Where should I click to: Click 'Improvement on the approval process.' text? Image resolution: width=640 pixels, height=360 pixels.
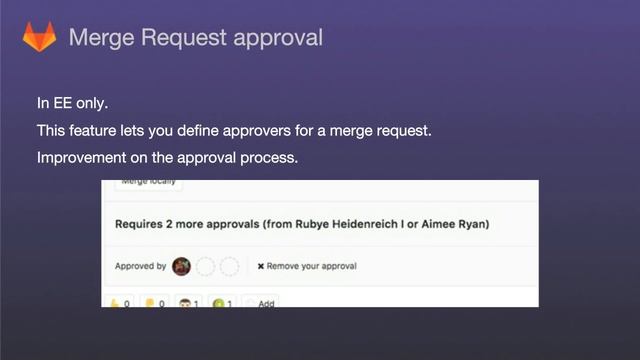coord(167,158)
